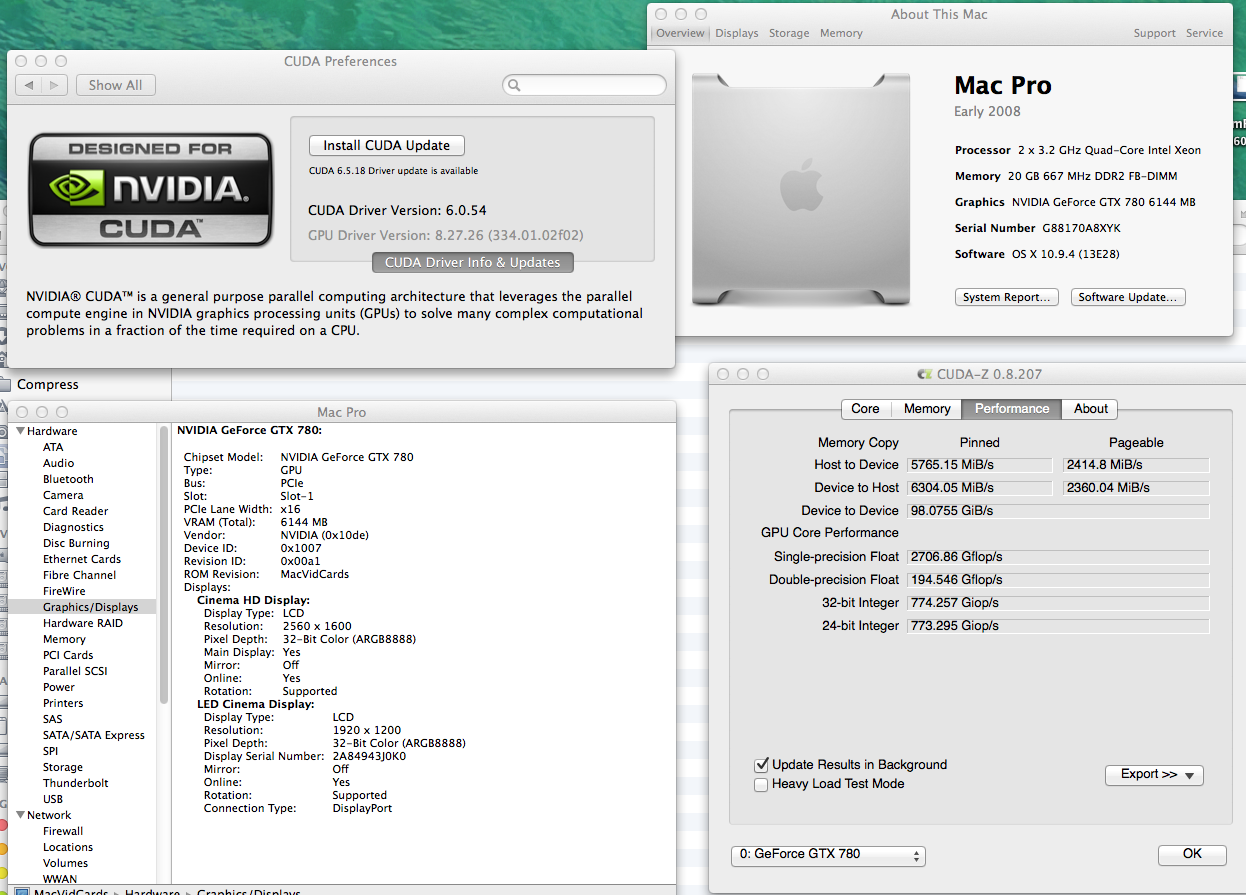Click the Compress item behind System Report
Viewport: 1246px width, 895px height.
[48, 385]
